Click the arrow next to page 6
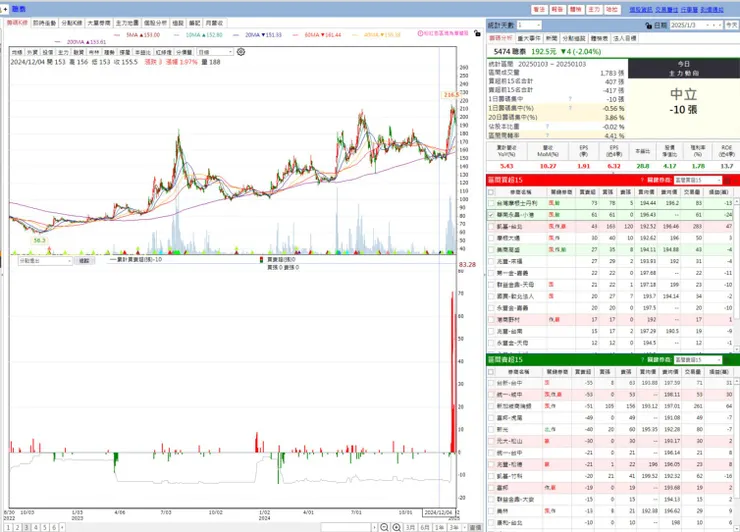This screenshot has width=740, height=532. [x=62, y=528]
